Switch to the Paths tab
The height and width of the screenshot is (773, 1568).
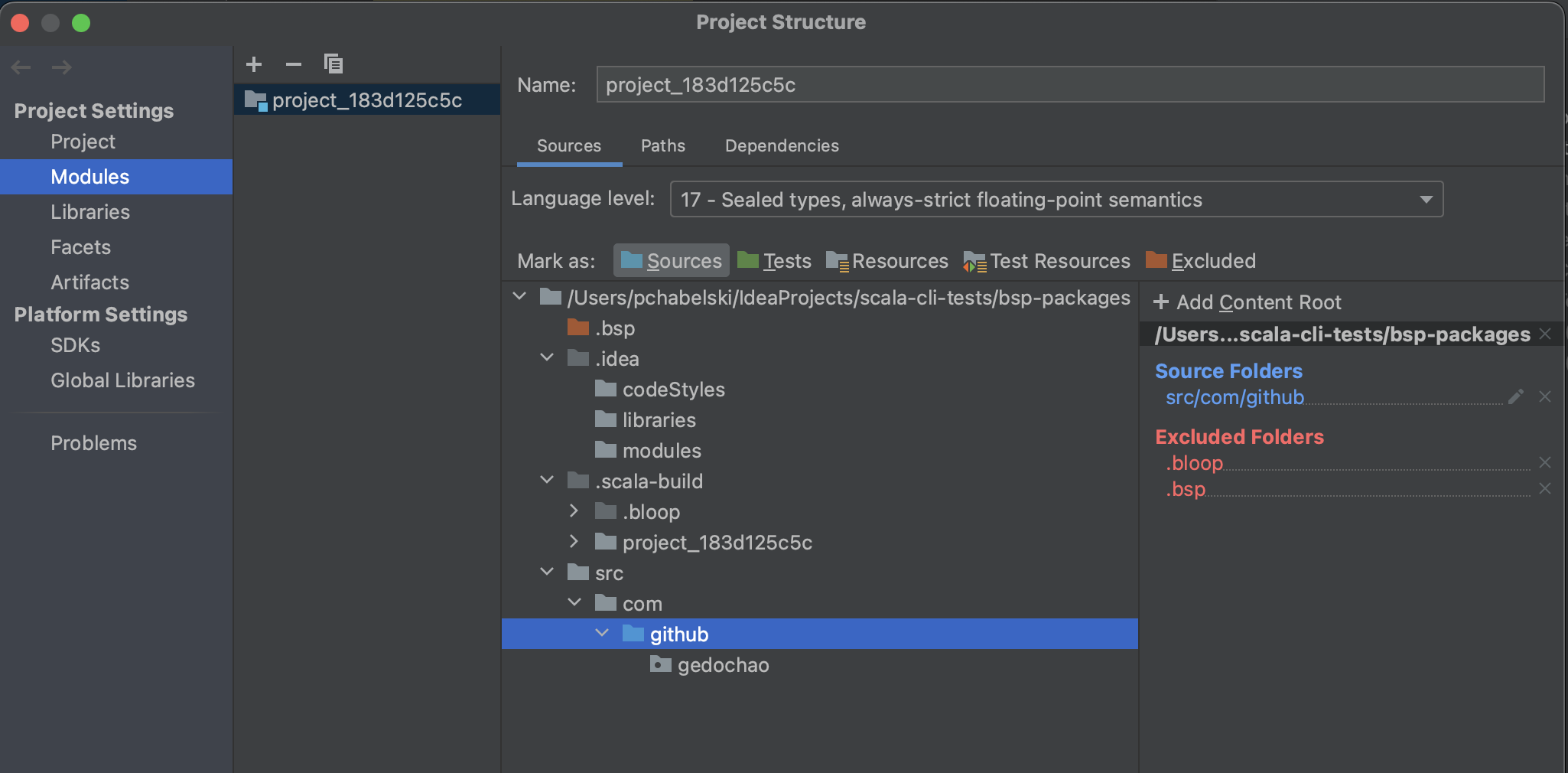[x=662, y=145]
